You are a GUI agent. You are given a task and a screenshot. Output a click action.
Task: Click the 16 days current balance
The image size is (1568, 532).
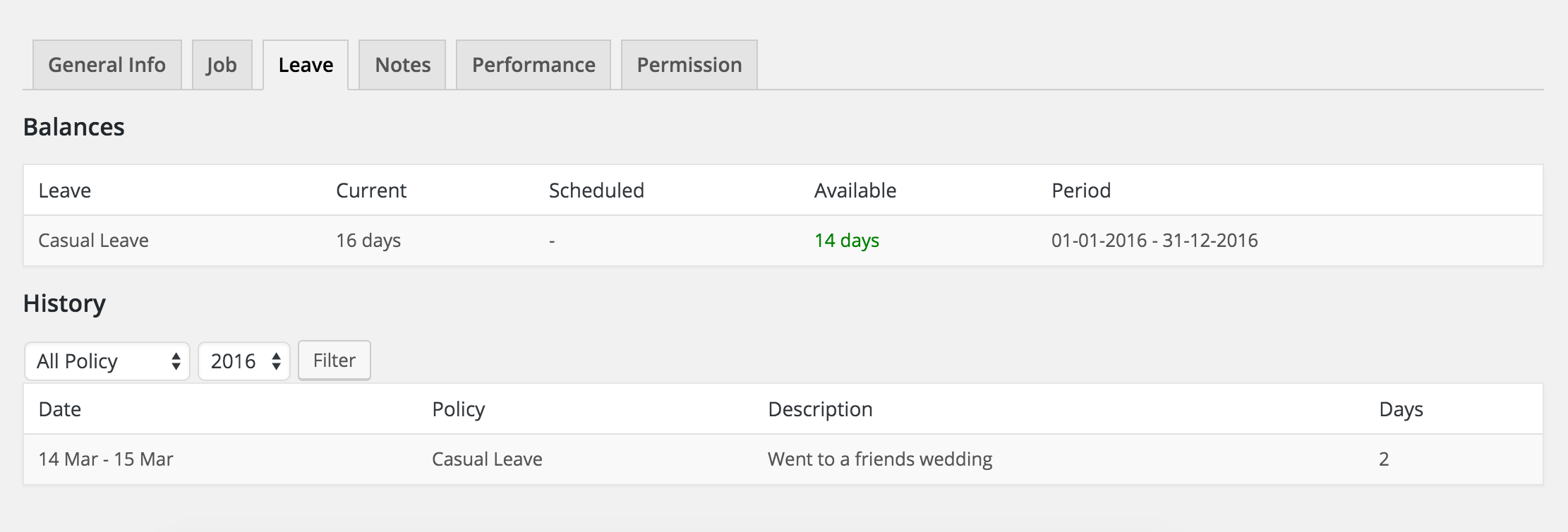click(x=368, y=241)
